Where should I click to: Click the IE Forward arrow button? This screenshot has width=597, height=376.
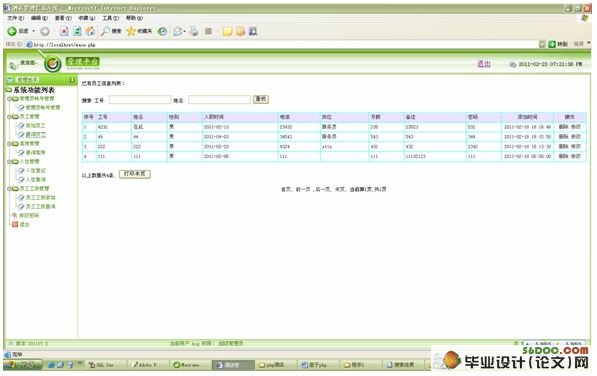point(45,31)
